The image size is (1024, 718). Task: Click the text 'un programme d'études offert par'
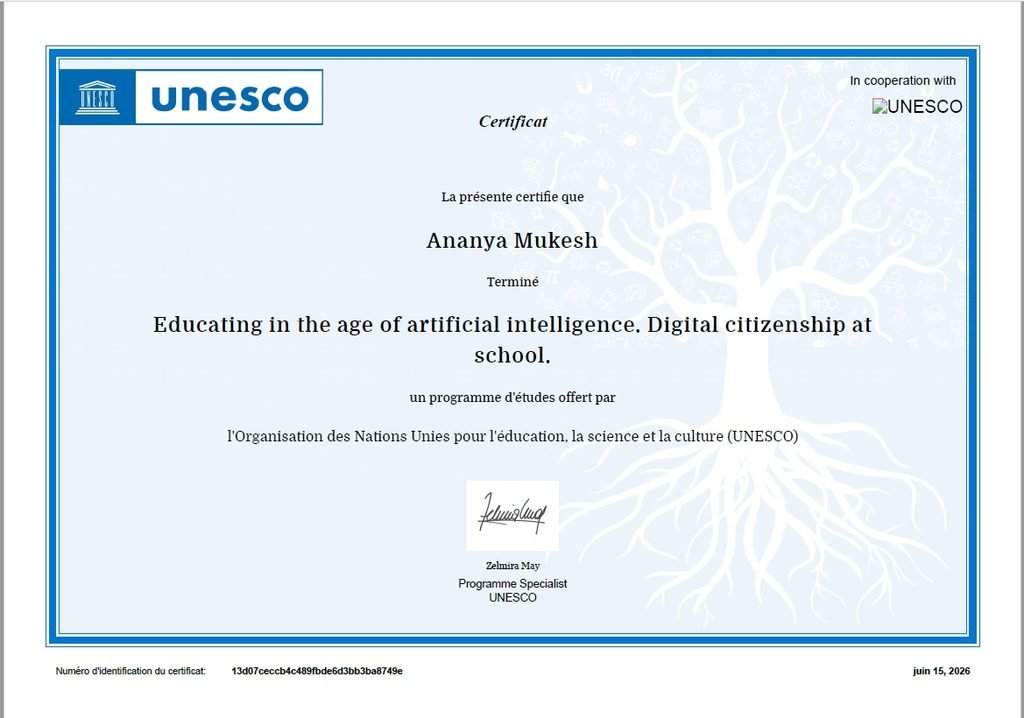(x=513, y=397)
